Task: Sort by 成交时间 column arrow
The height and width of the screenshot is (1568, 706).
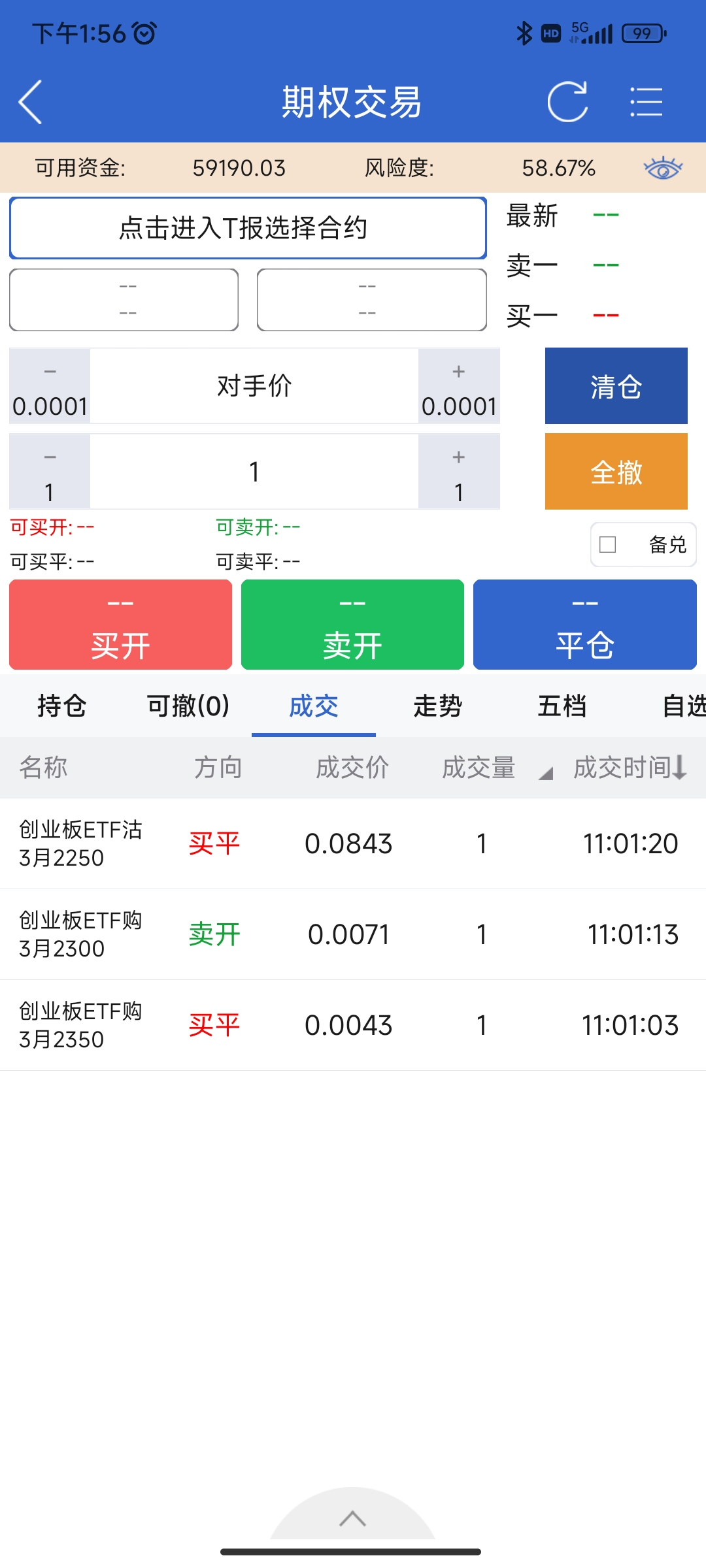Action: coord(679,767)
